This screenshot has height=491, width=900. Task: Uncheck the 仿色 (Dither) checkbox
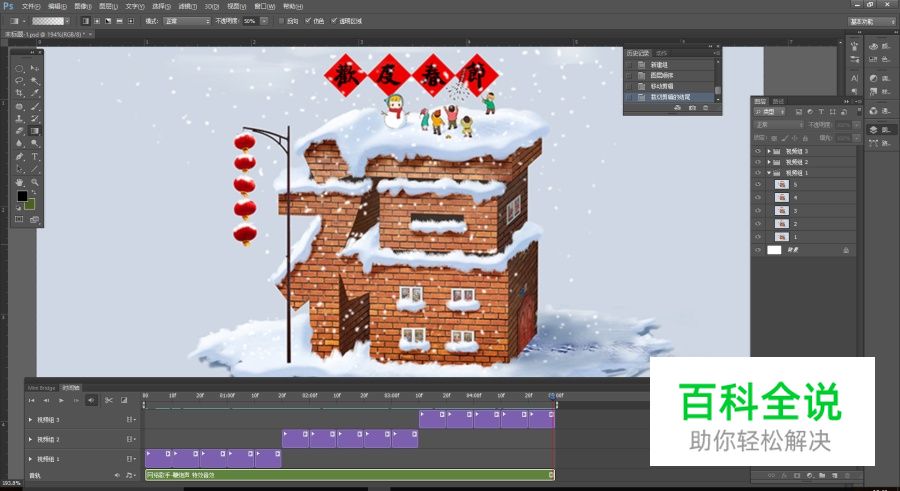point(309,20)
